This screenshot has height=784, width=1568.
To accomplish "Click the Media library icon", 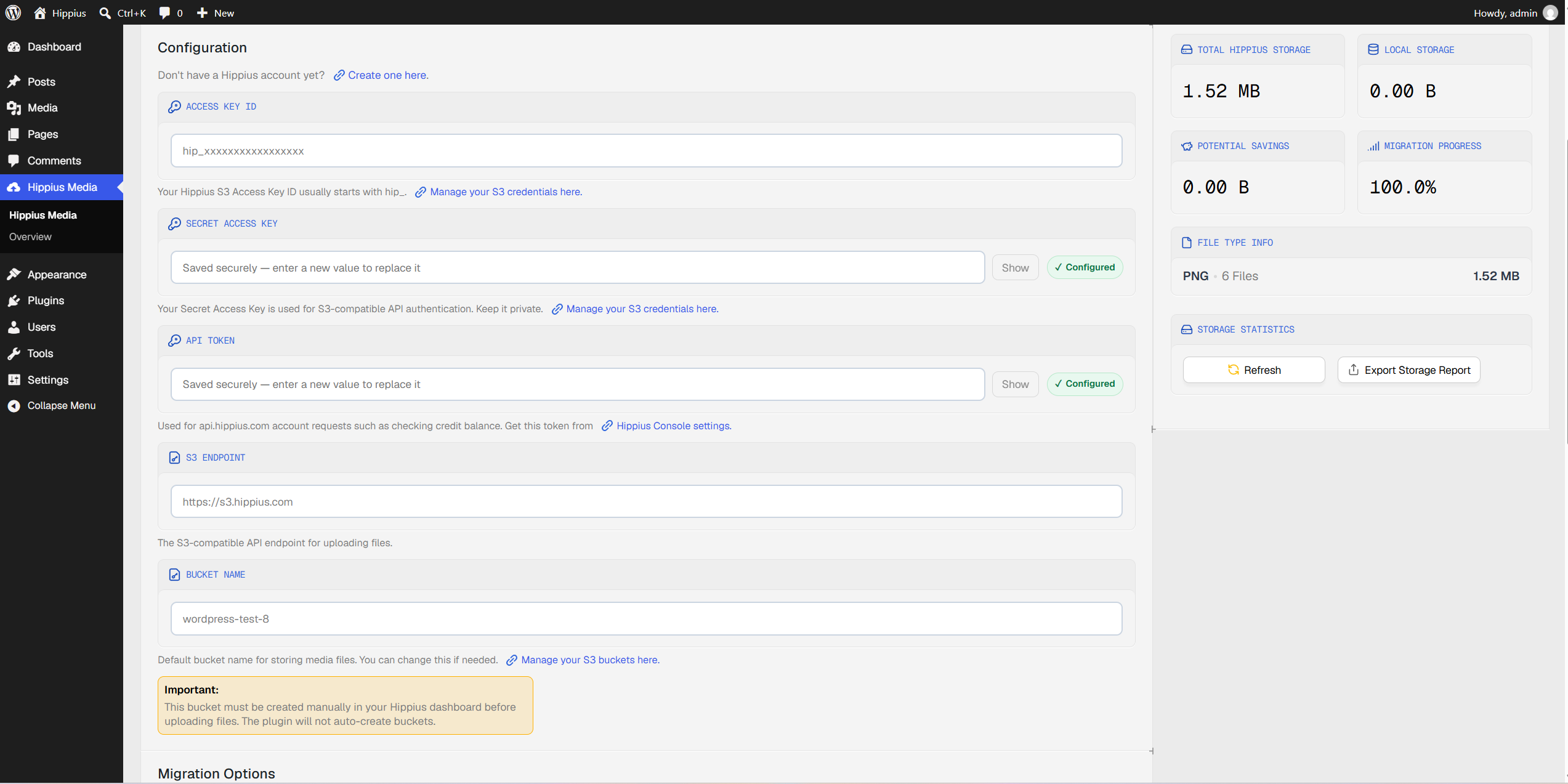I will coord(14,108).
